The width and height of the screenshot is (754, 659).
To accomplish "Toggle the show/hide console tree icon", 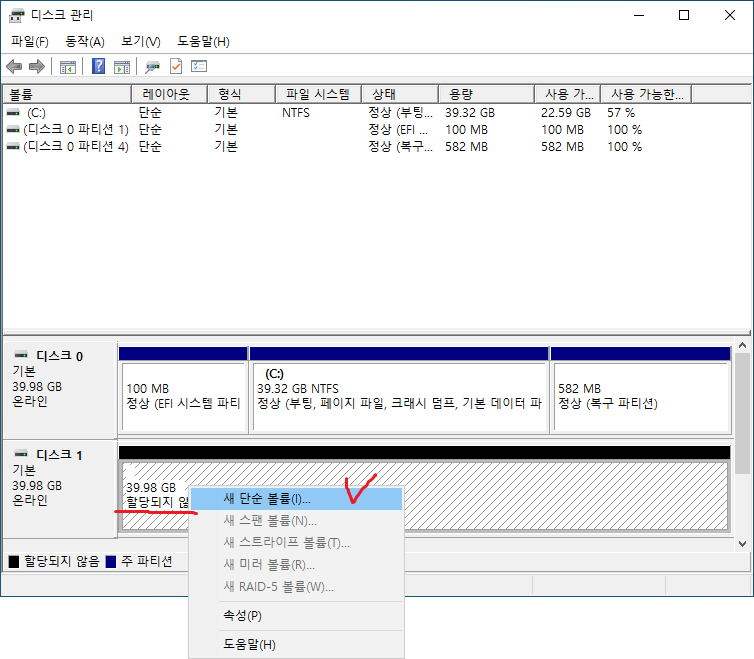I will click(x=68, y=67).
